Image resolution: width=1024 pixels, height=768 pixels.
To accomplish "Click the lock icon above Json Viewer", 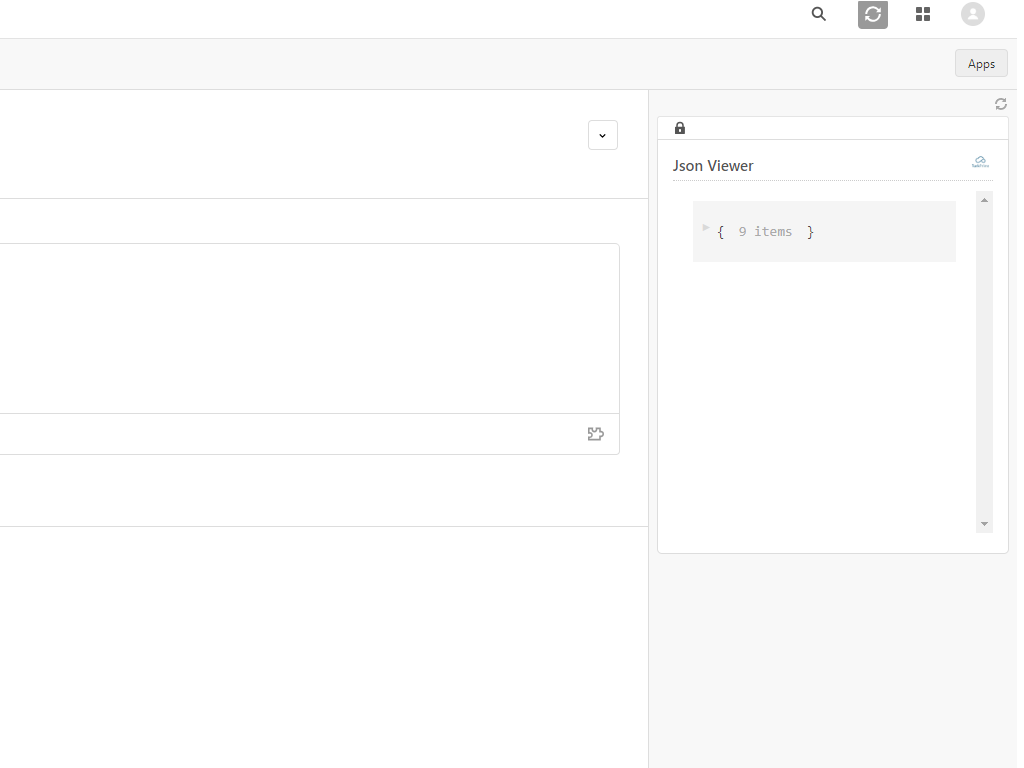I will point(680,128).
